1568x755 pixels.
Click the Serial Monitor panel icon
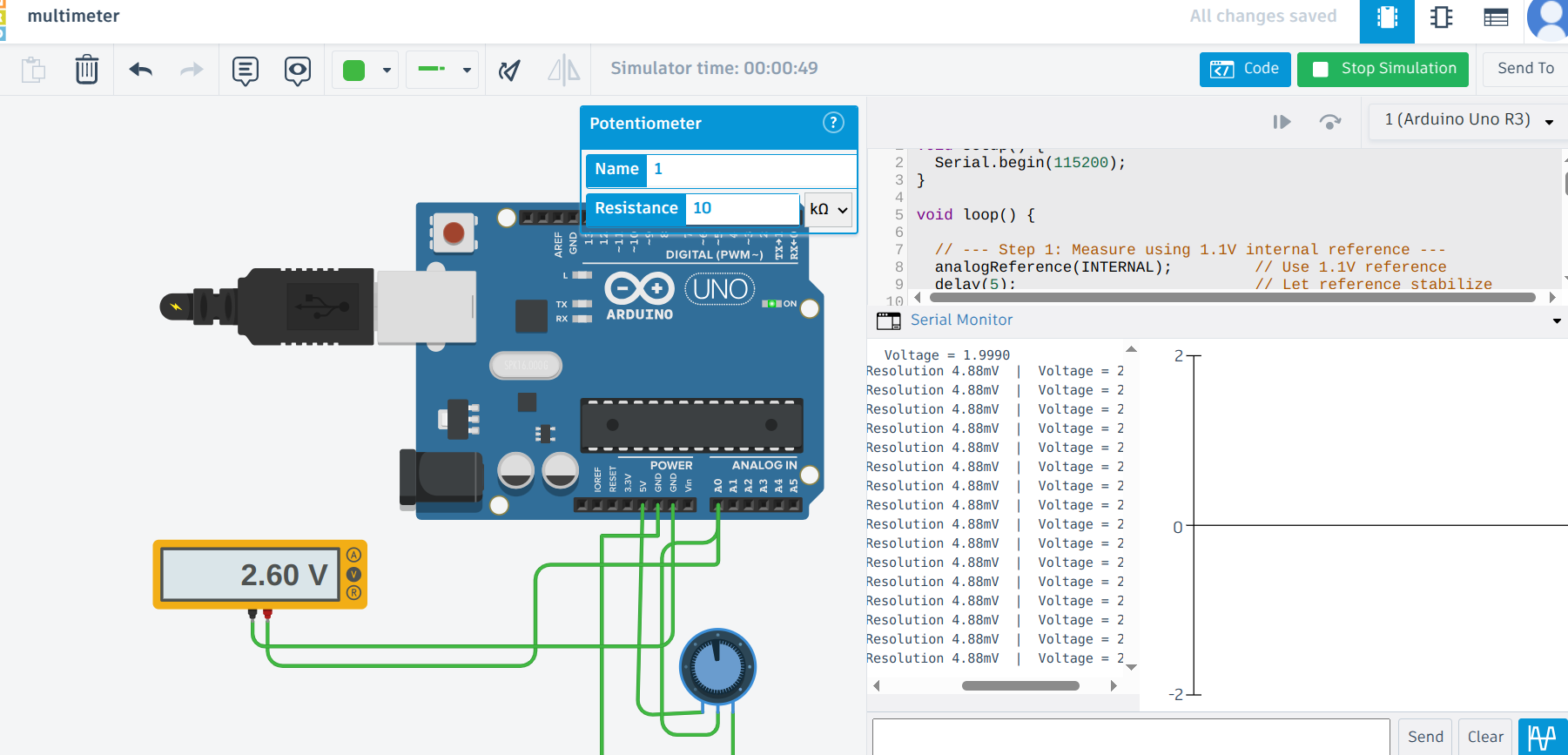click(888, 320)
